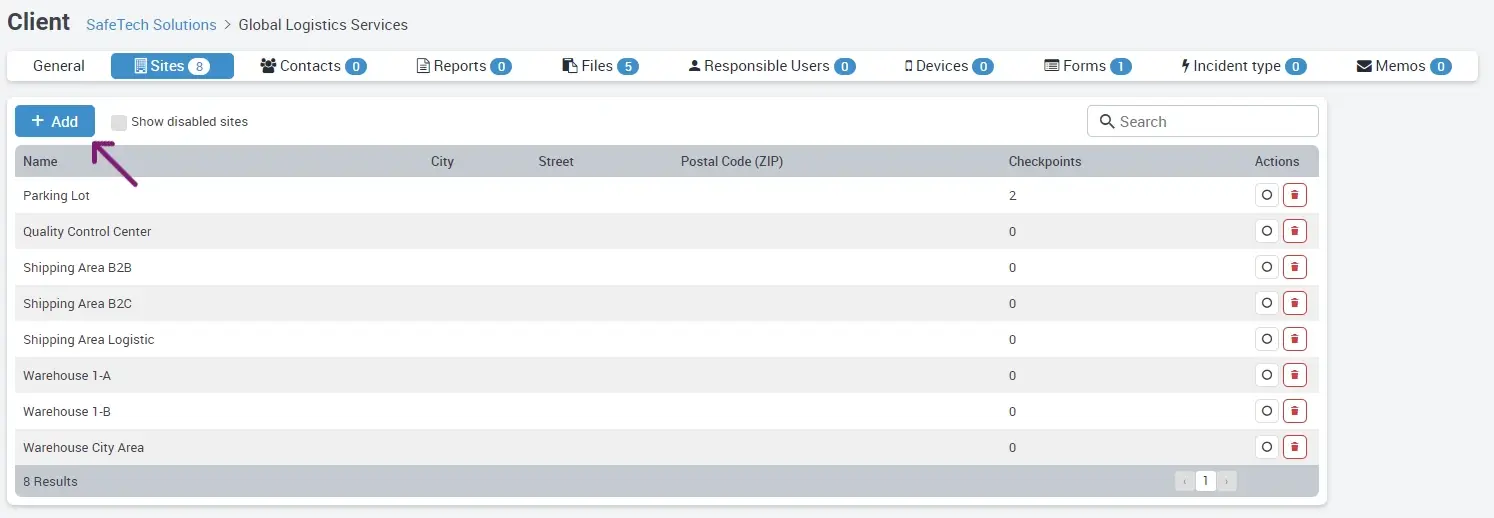Select page 1 in pagination
Viewport: 1494px width, 518px height.
coord(1206,481)
